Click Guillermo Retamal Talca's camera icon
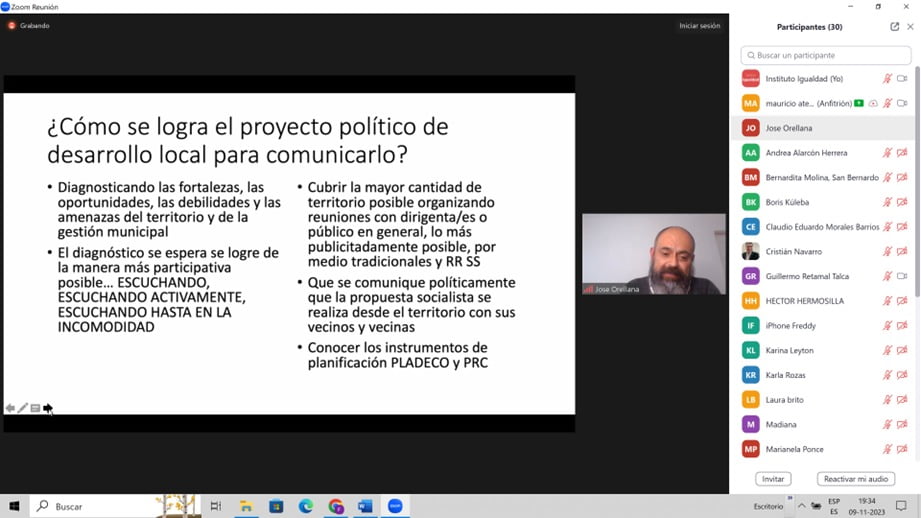The width and height of the screenshot is (921, 518). click(x=902, y=276)
